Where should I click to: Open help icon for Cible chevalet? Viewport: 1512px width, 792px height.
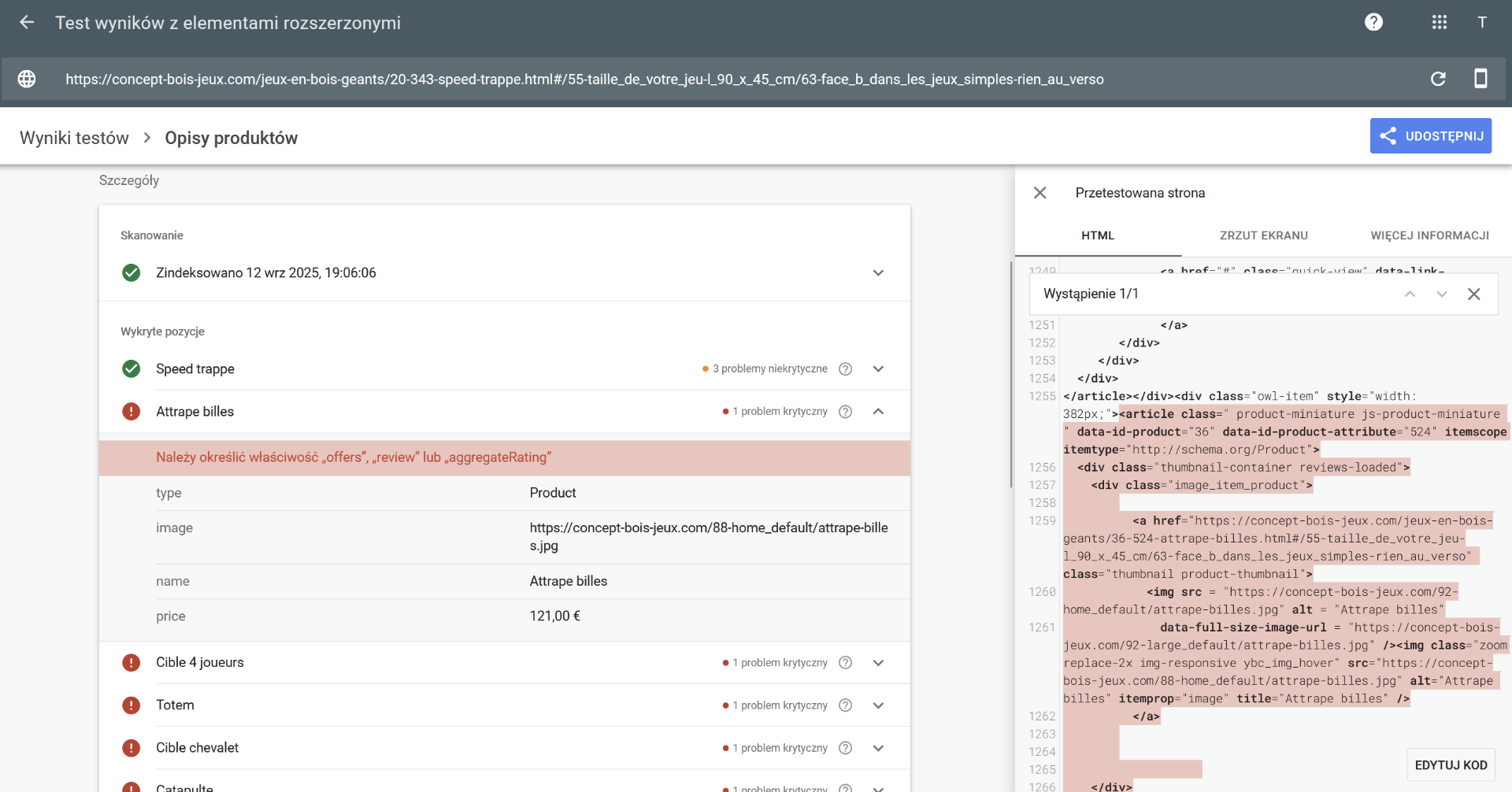click(845, 748)
